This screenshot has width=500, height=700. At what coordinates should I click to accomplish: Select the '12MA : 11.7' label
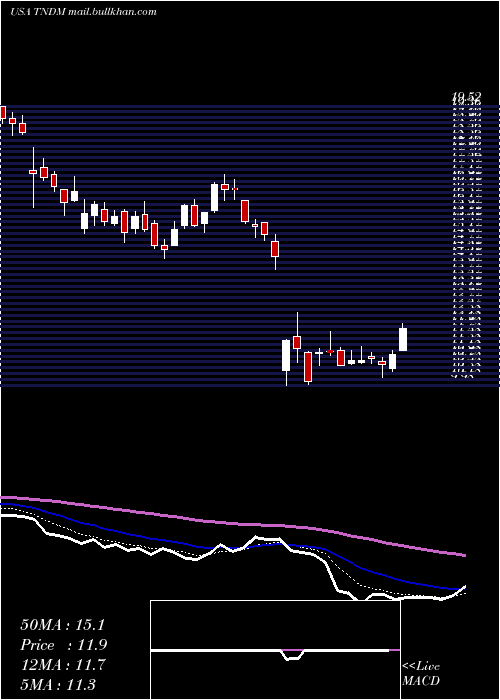[63, 665]
